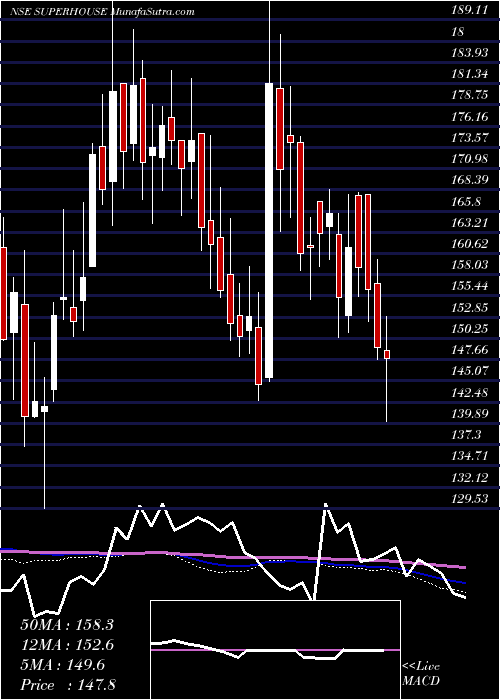The height and width of the screenshot is (700, 500).
Task: Select price level 155.44 on the axis
Action: [469, 287]
